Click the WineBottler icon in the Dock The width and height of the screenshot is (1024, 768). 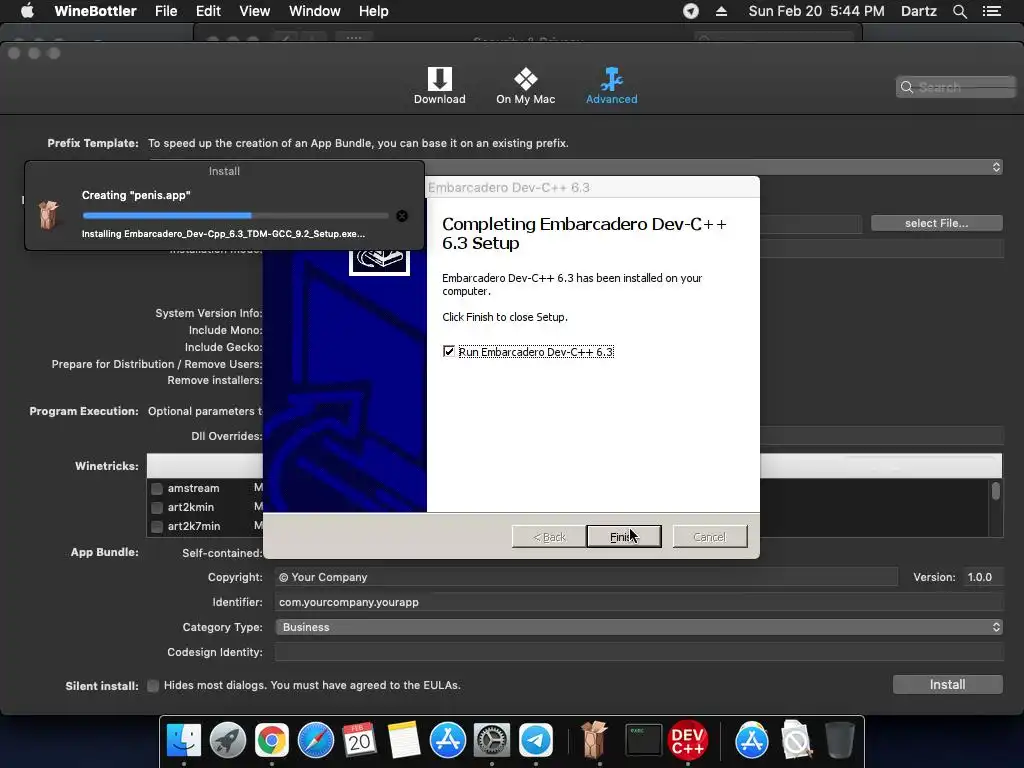594,741
